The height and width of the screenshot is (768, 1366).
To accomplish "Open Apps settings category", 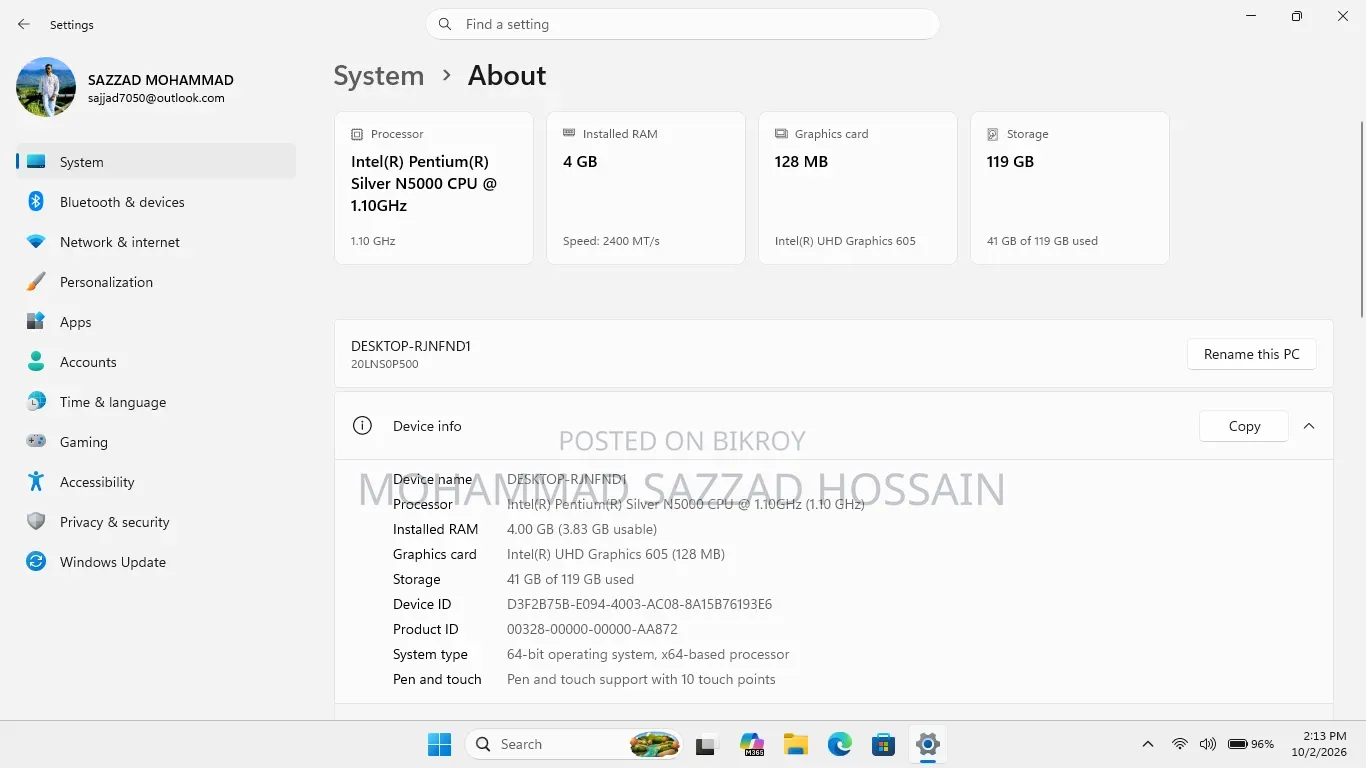I will pyautogui.click(x=156, y=322).
